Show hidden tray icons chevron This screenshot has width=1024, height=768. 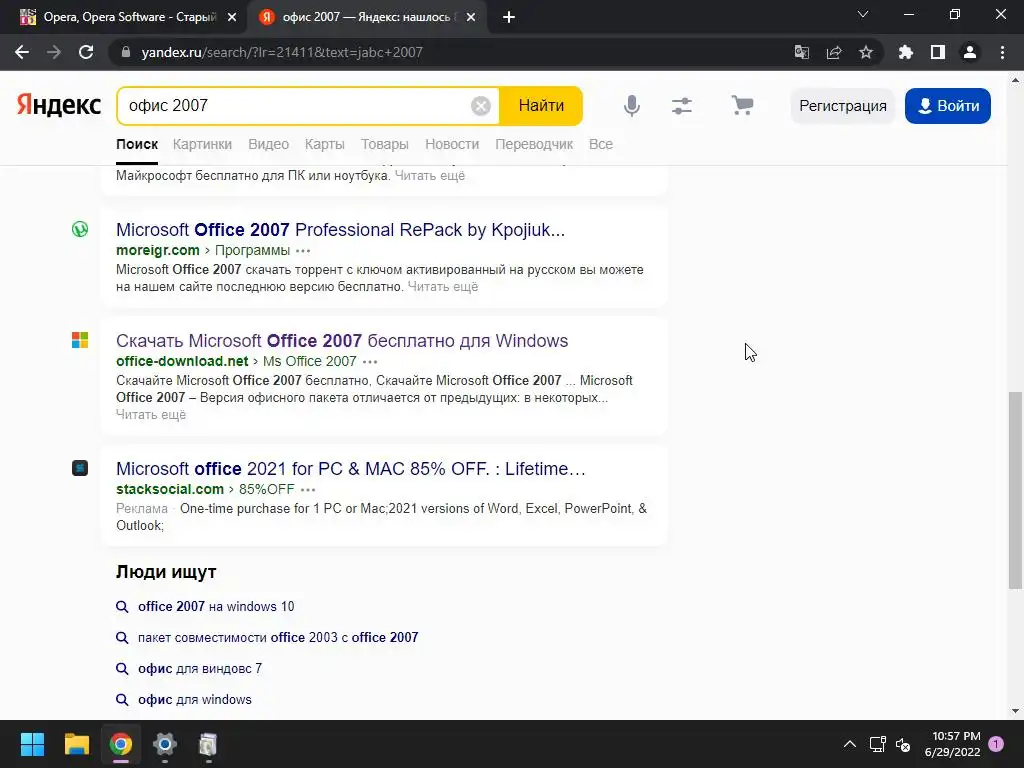[x=850, y=744]
